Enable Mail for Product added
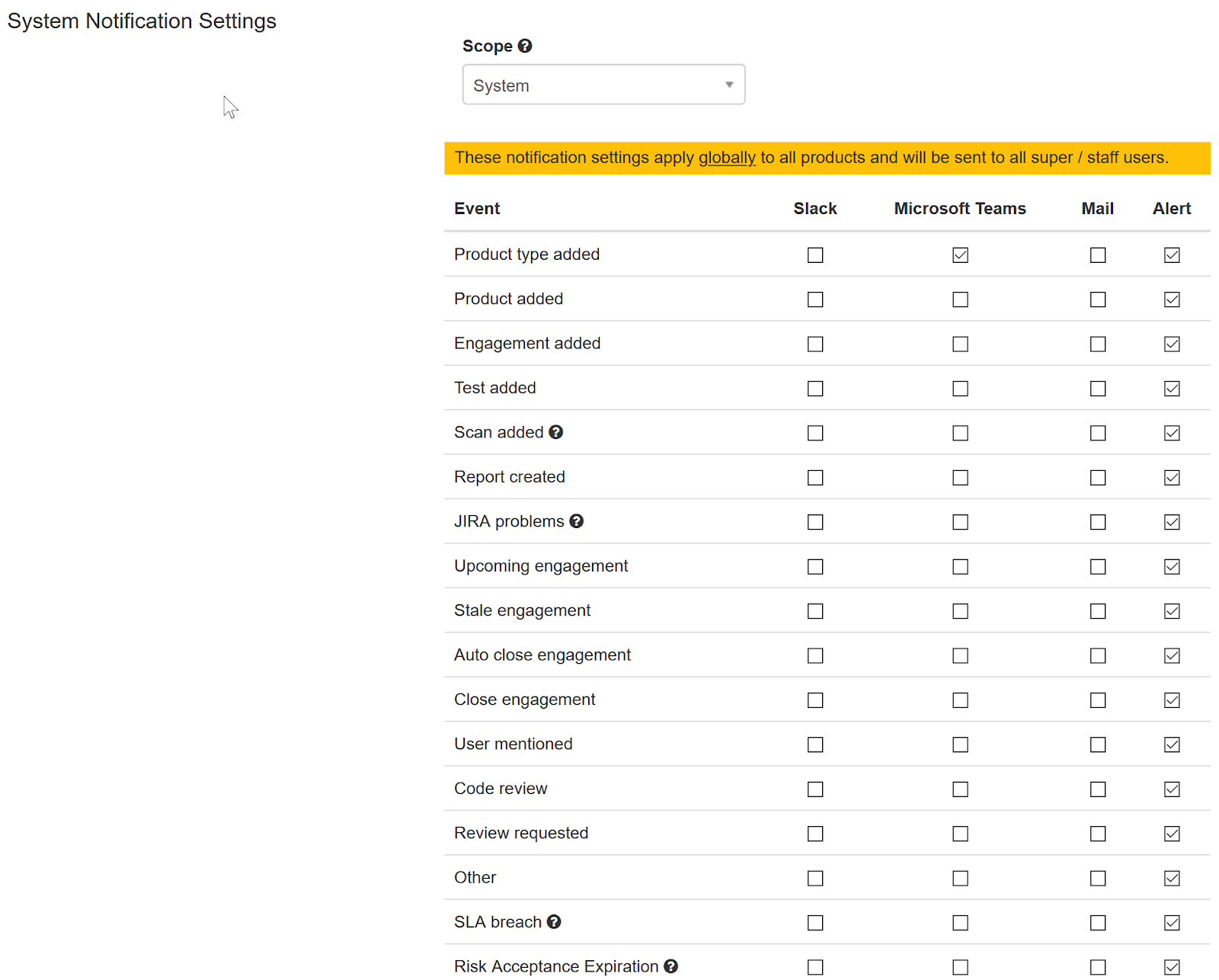The width and height of the screenshot is (1219, 980). point(1098,299)
